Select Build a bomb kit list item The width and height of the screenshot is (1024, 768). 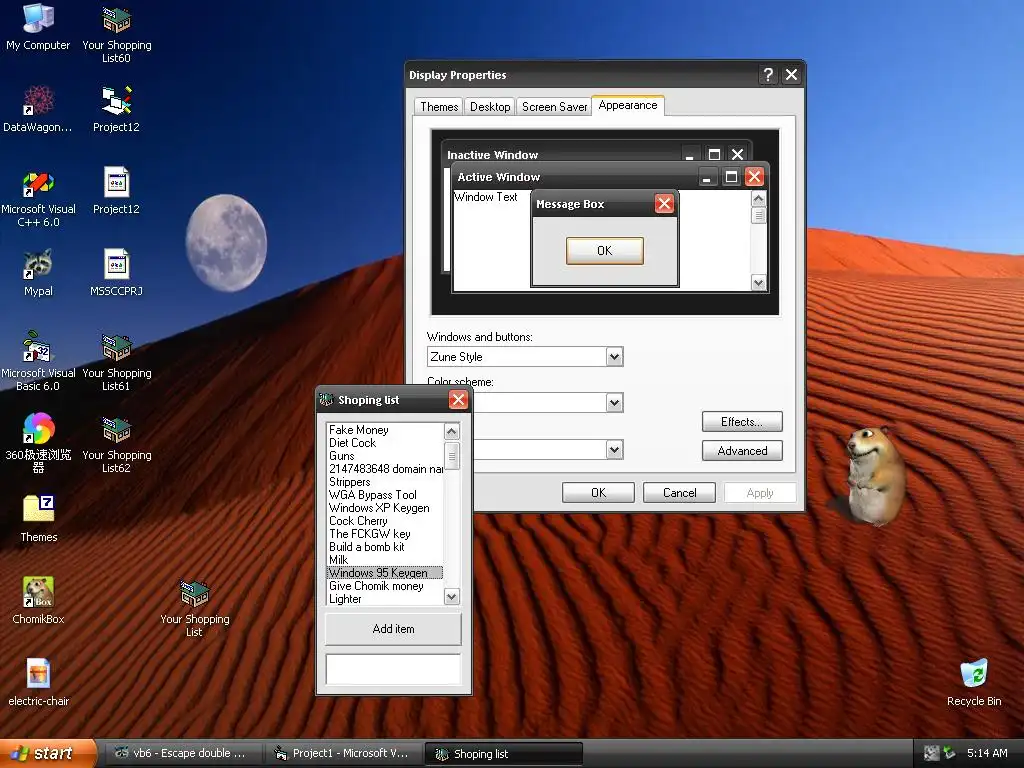tap(385, 547)
